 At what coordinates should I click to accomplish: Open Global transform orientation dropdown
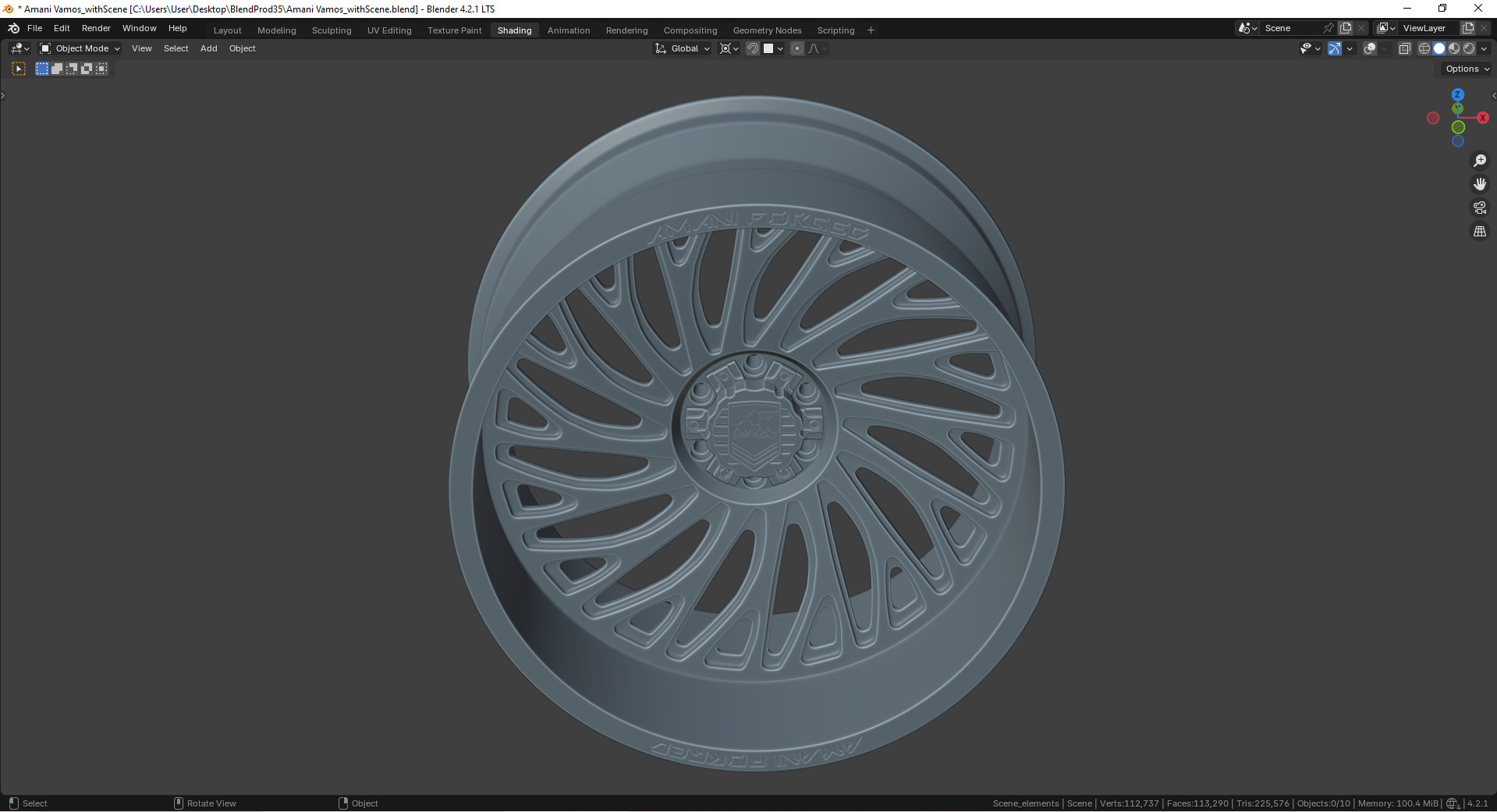(x=683, y=48)
